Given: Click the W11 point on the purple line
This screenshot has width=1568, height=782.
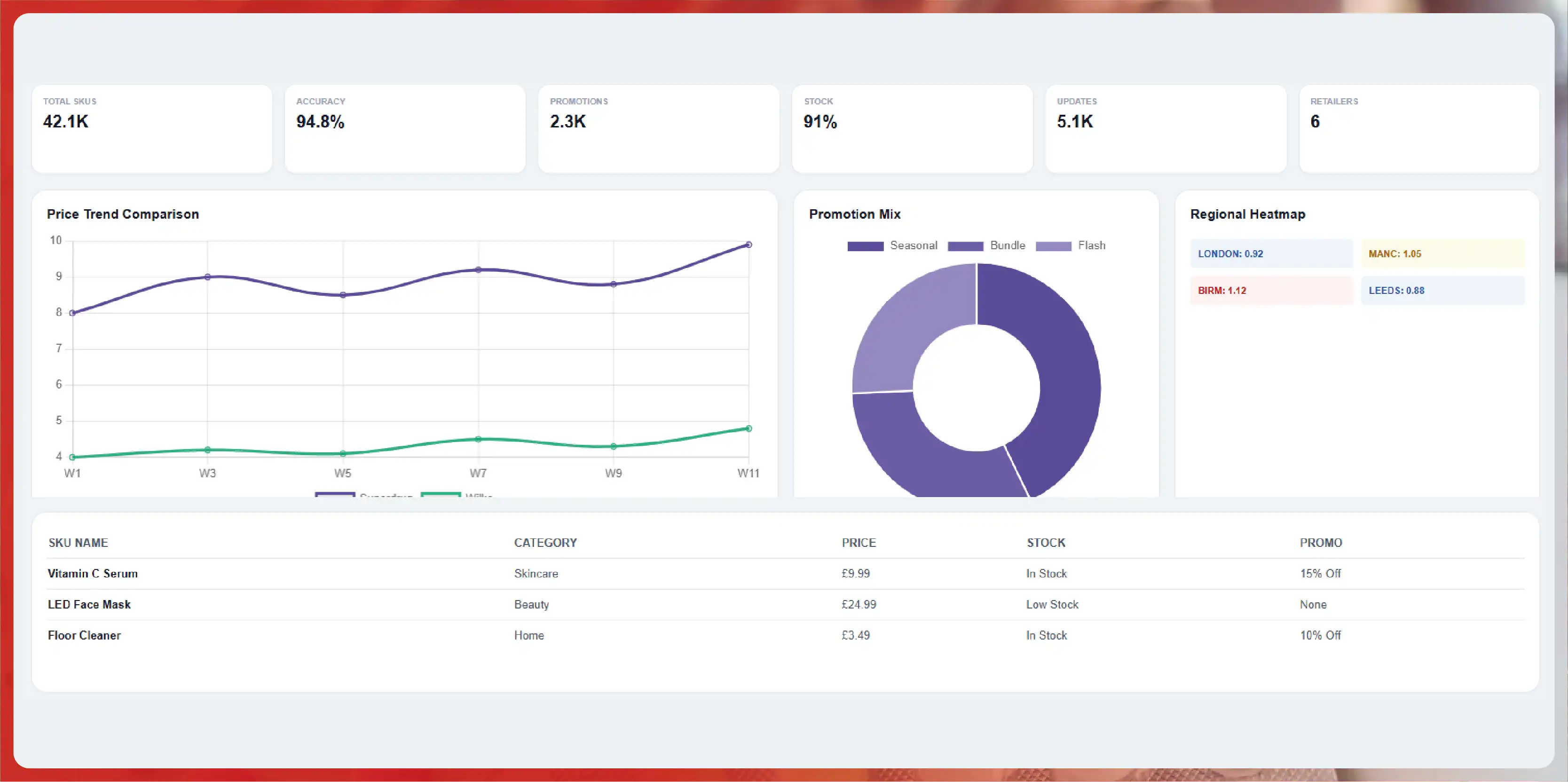Looking at the screenshot, I should (x=749, y=245).
